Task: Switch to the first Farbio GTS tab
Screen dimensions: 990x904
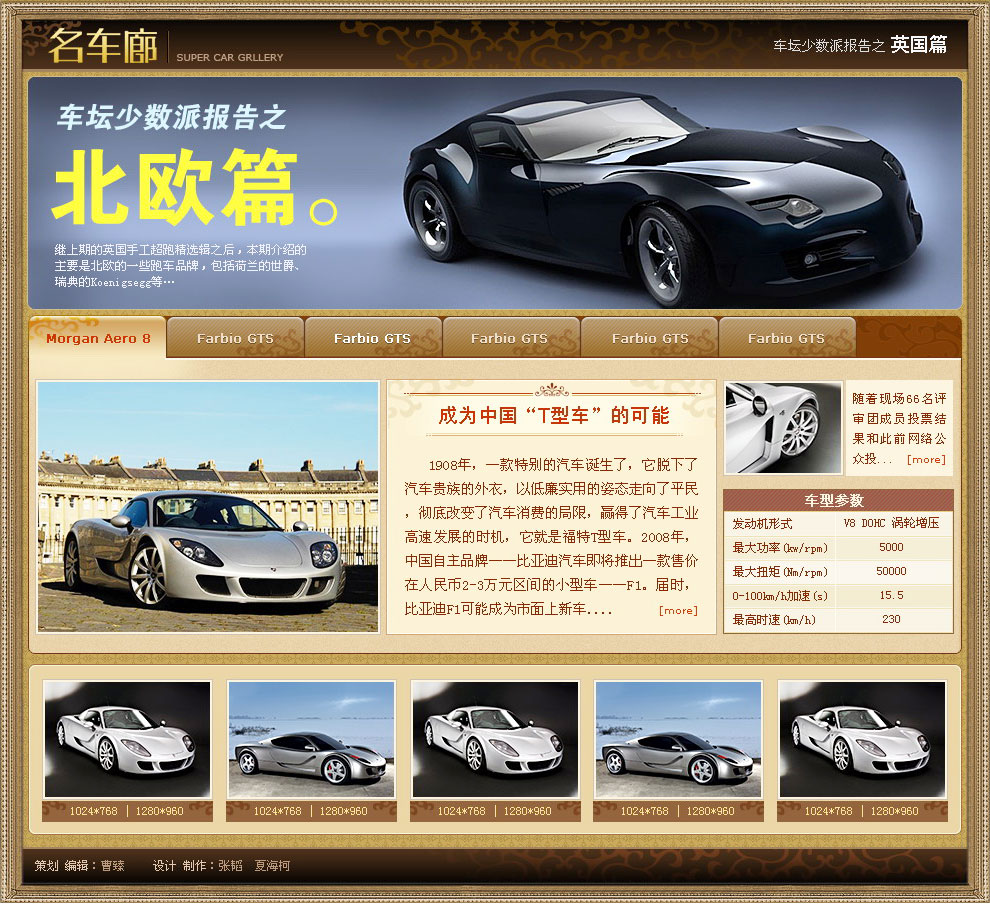Action: 235,338
